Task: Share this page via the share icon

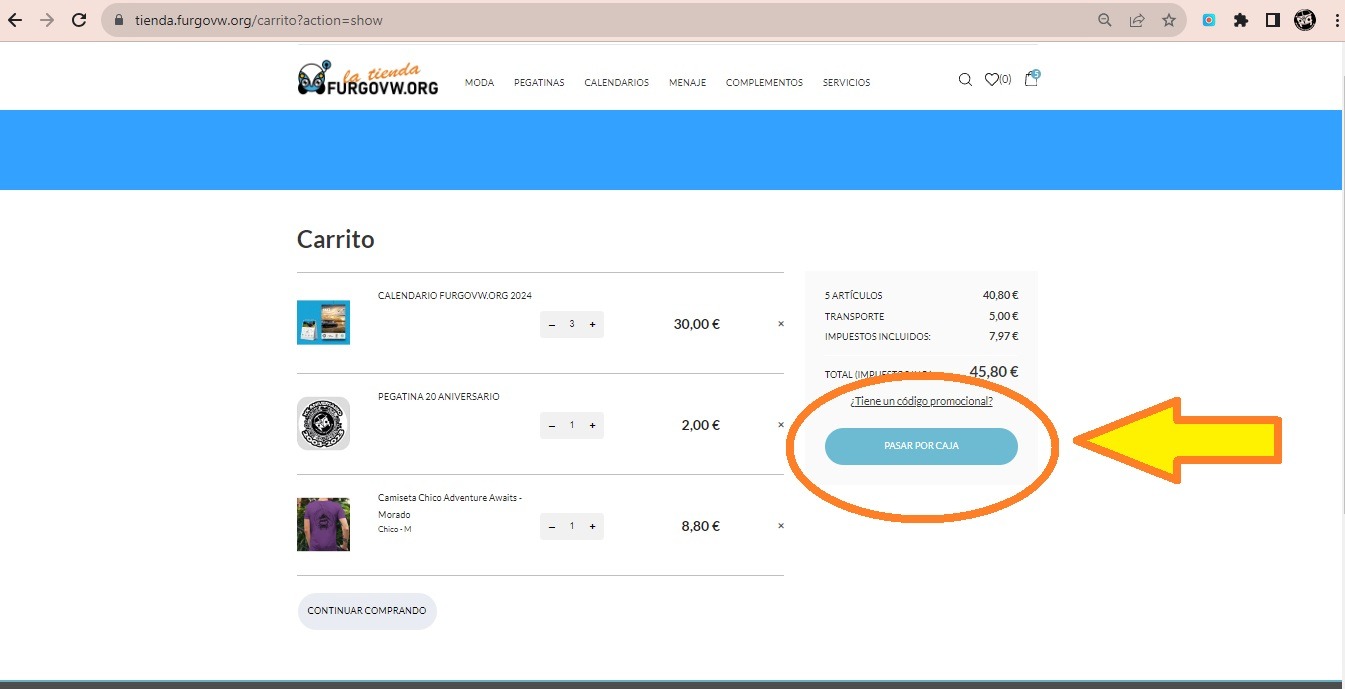Action: pos(1137,20)
